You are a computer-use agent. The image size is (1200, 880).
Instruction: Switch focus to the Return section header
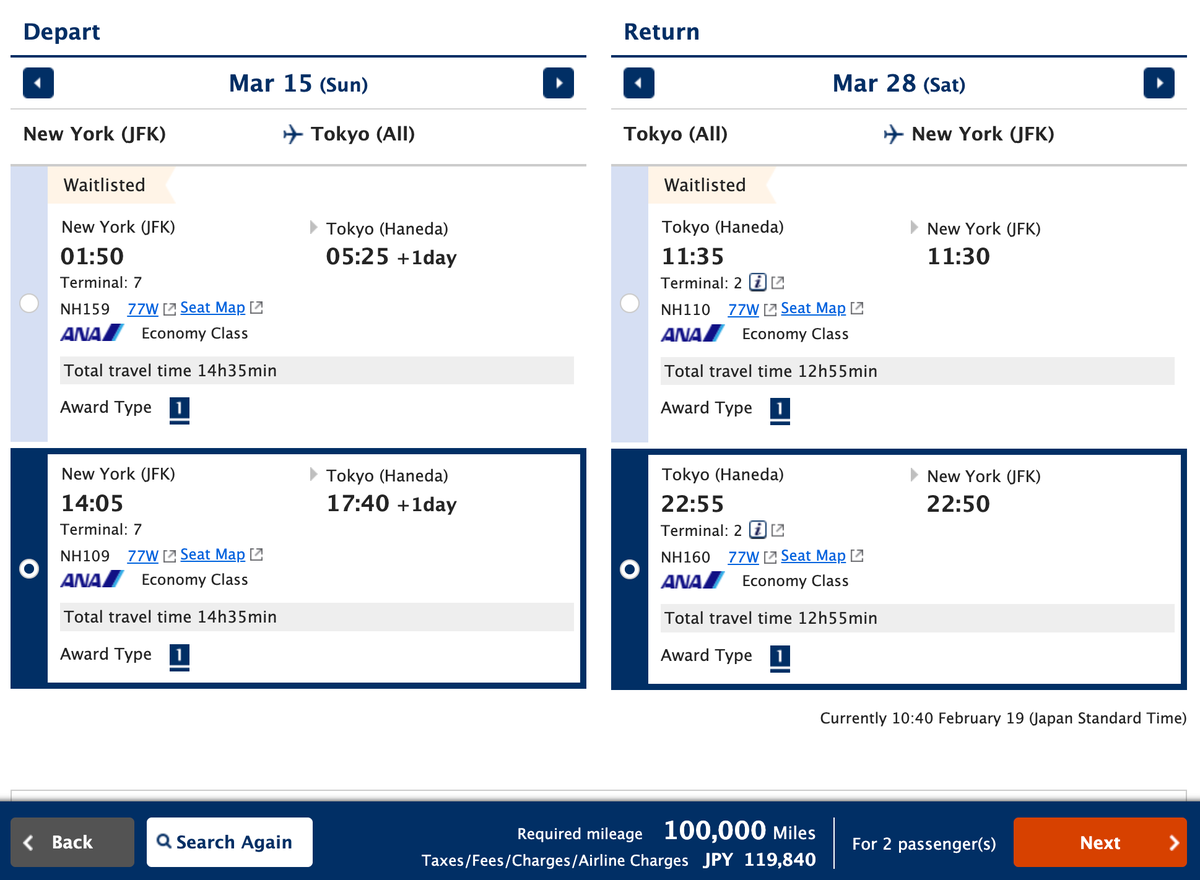[x=660, y=31]
